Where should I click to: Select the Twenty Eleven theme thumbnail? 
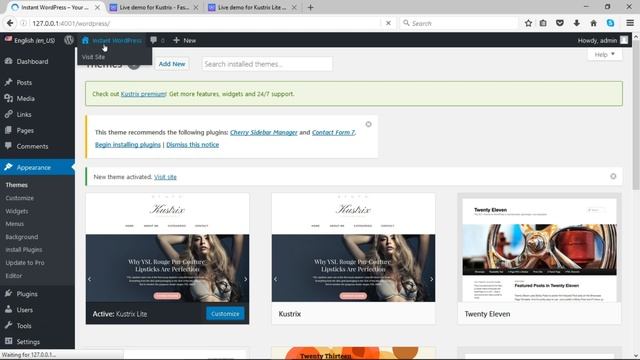[539, 250]
